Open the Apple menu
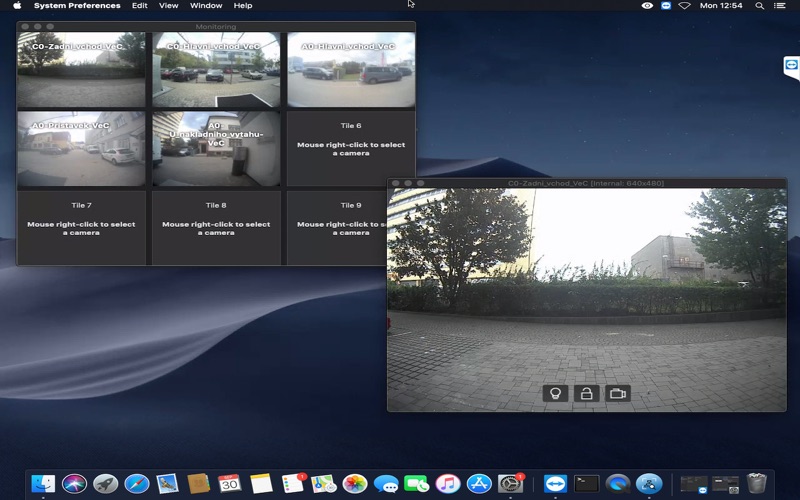Screen dimensions: 800x500 (17, 6)
